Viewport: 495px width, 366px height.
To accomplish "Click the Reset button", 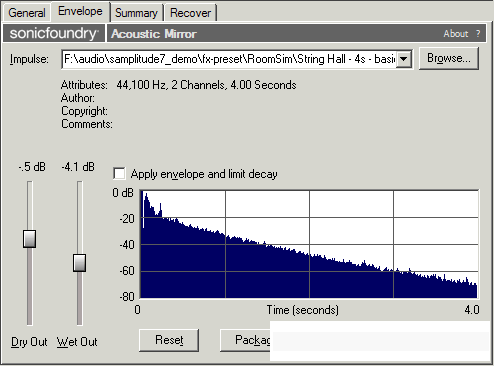I will [x=169, y=340].
